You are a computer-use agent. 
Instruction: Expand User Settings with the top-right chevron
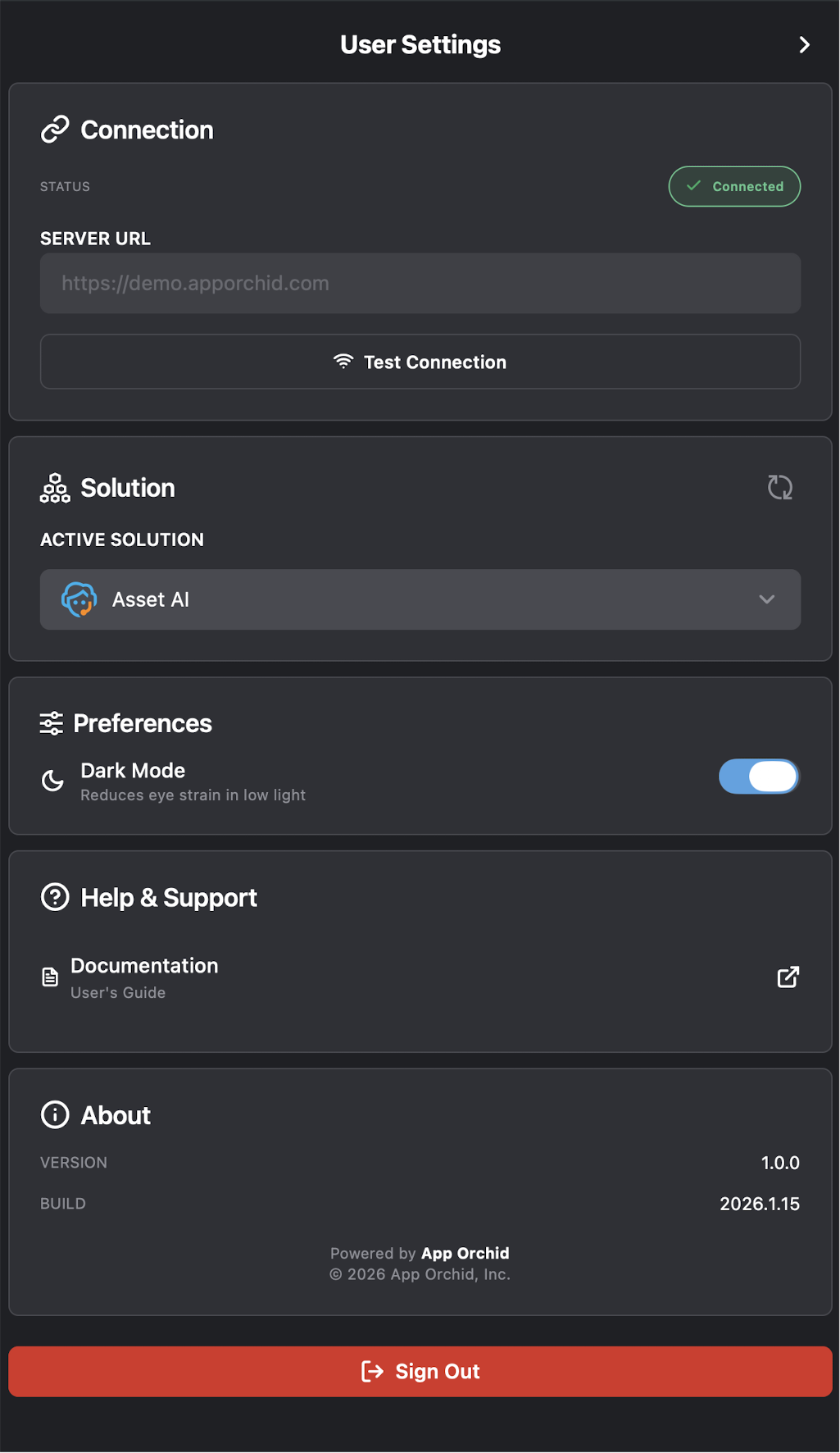[x=804, y=45]
